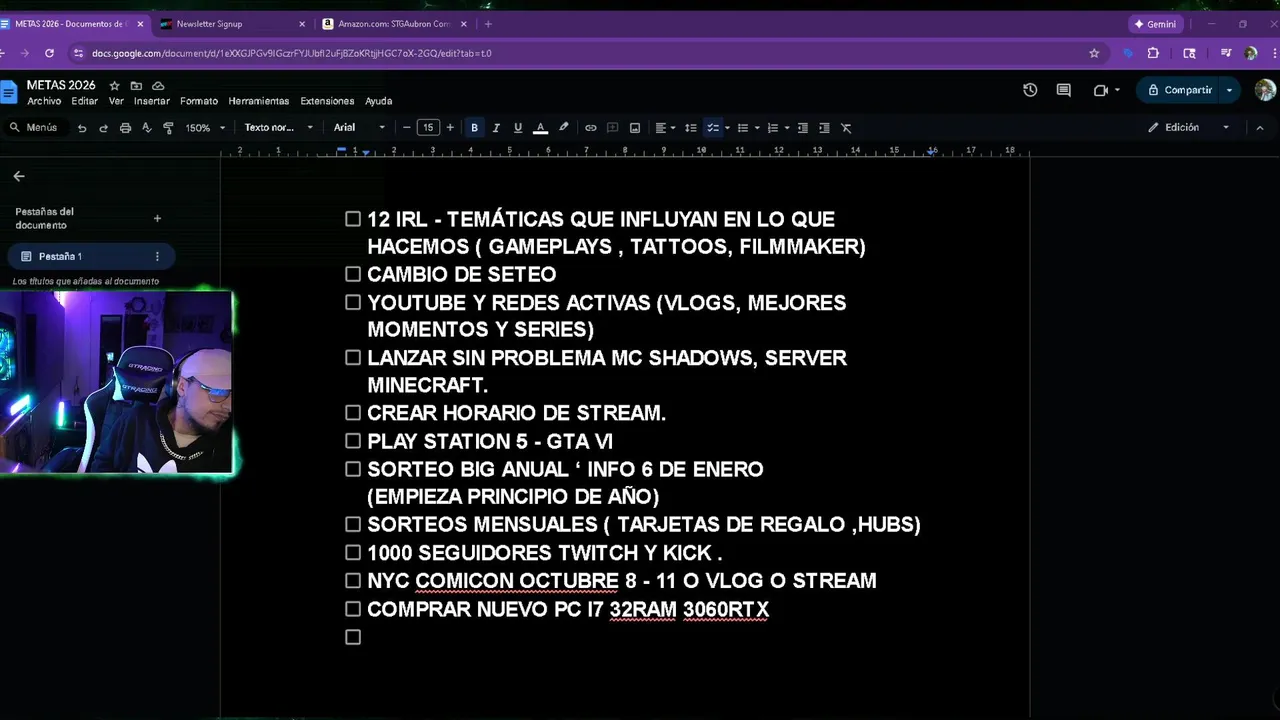The image size is (1280, 720).
Task: Move document using the folder icon
Action: point(136,86)
